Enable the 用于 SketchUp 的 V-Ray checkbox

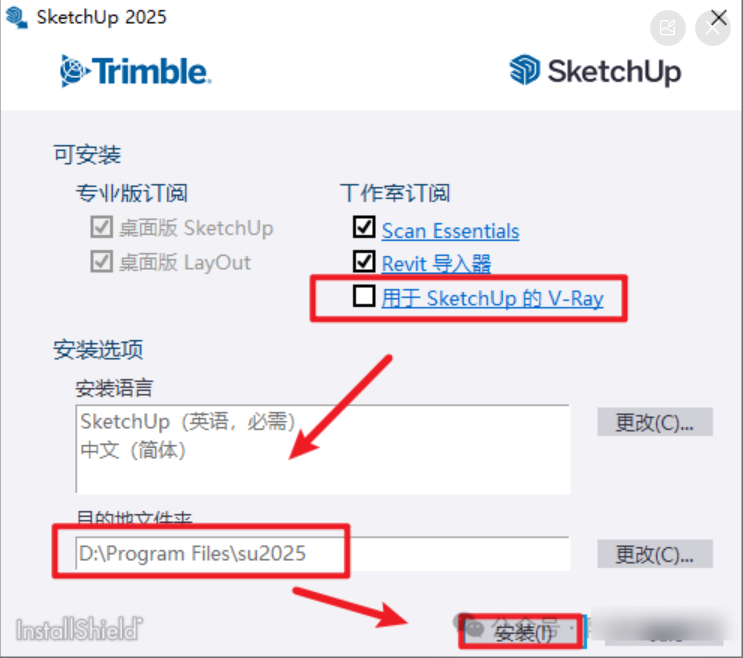tap(364, 296)
